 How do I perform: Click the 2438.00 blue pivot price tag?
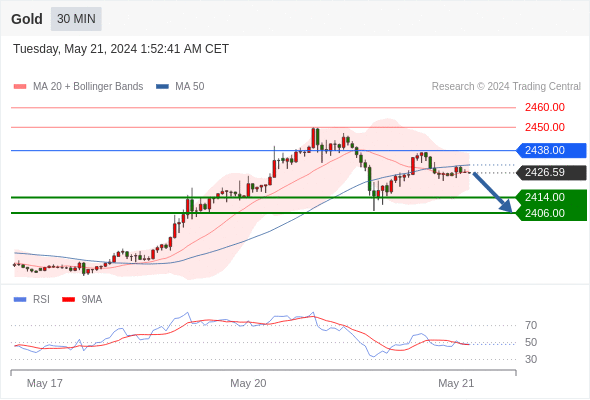point(551,151)
